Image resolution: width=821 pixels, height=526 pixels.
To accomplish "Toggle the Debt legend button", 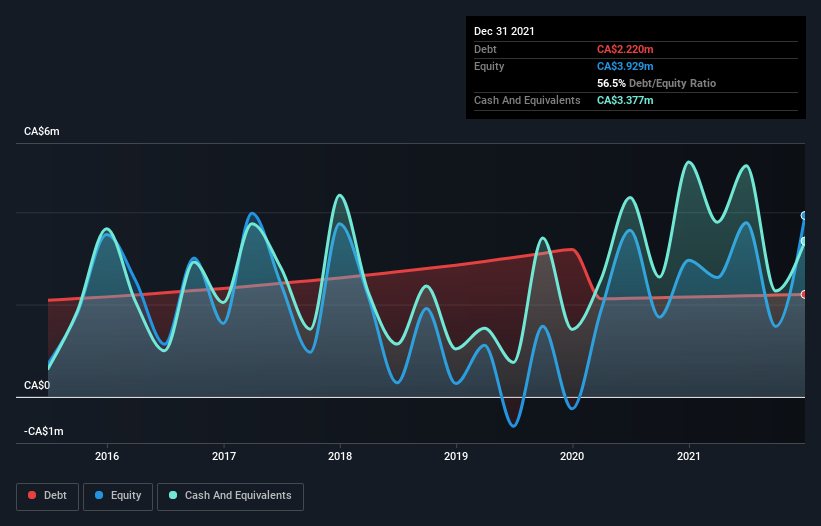I will pyautogui.click(x=47, y=496).
